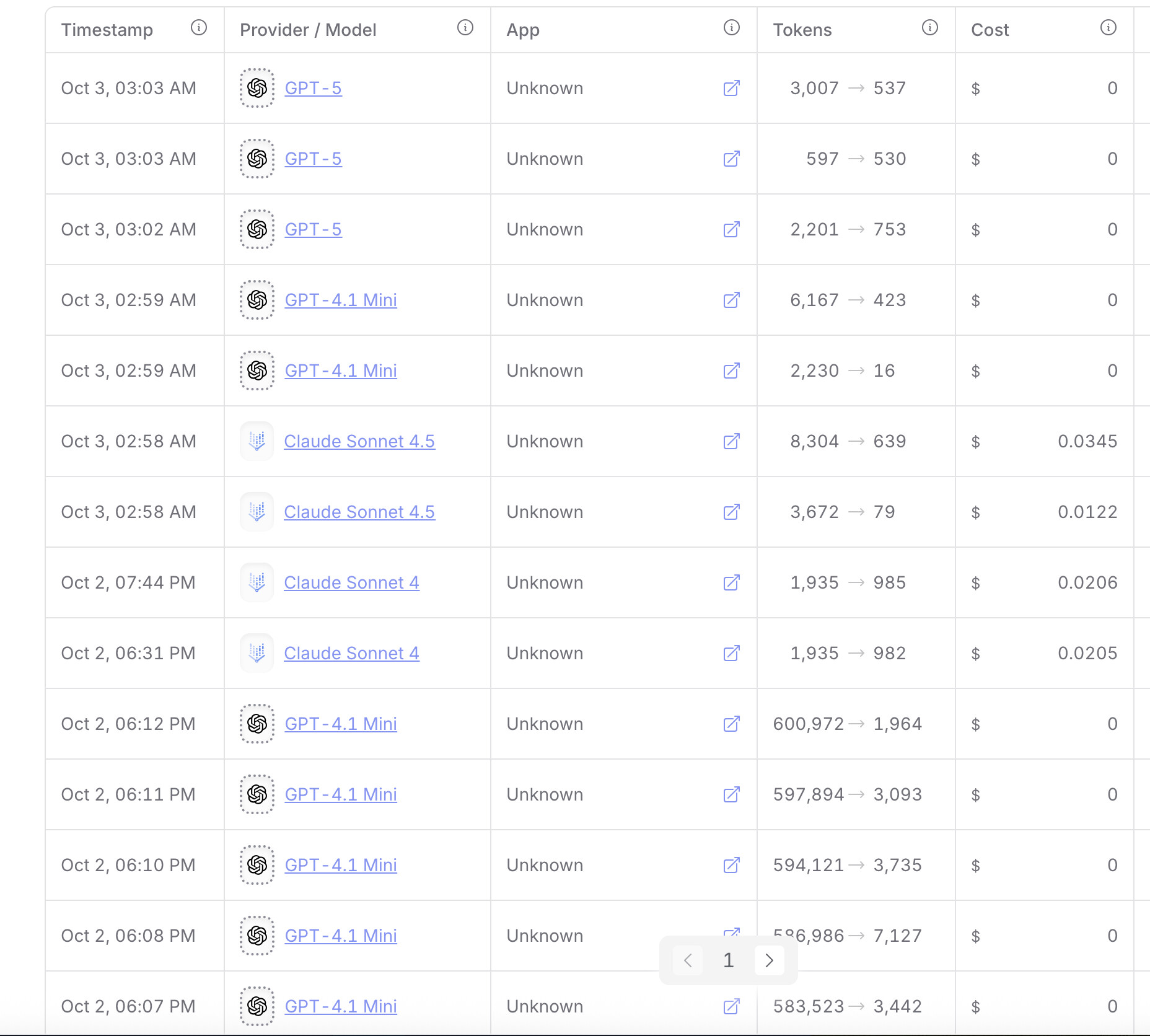Go to next page with right chevron
This screenshot has width=1150, height=1036.
tap(769, 960)
